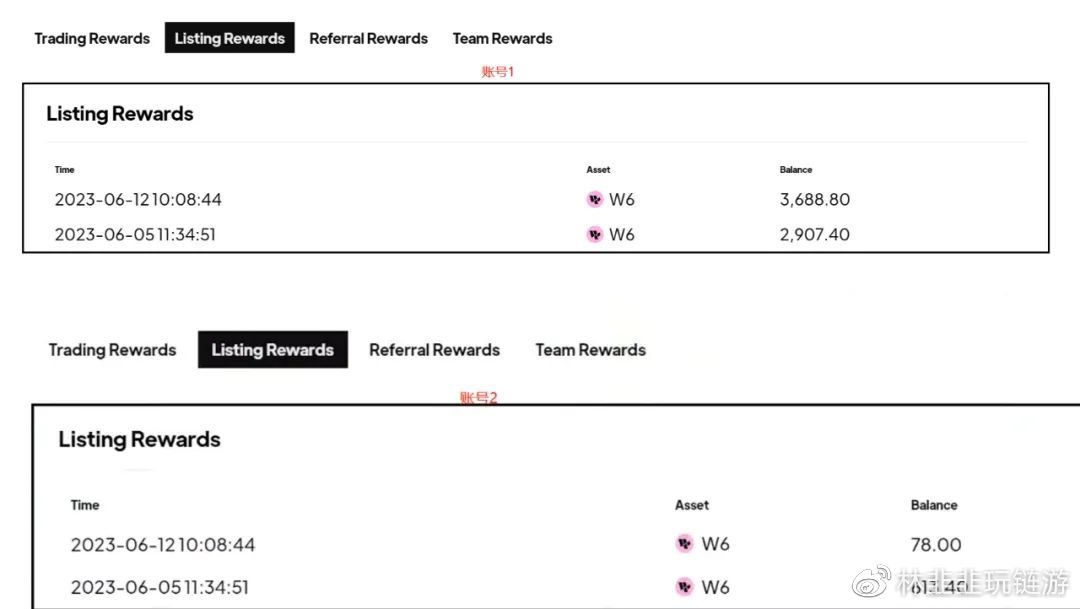Click the W6 token icon beside balance 3,688.80

click(x=594, y=199)
